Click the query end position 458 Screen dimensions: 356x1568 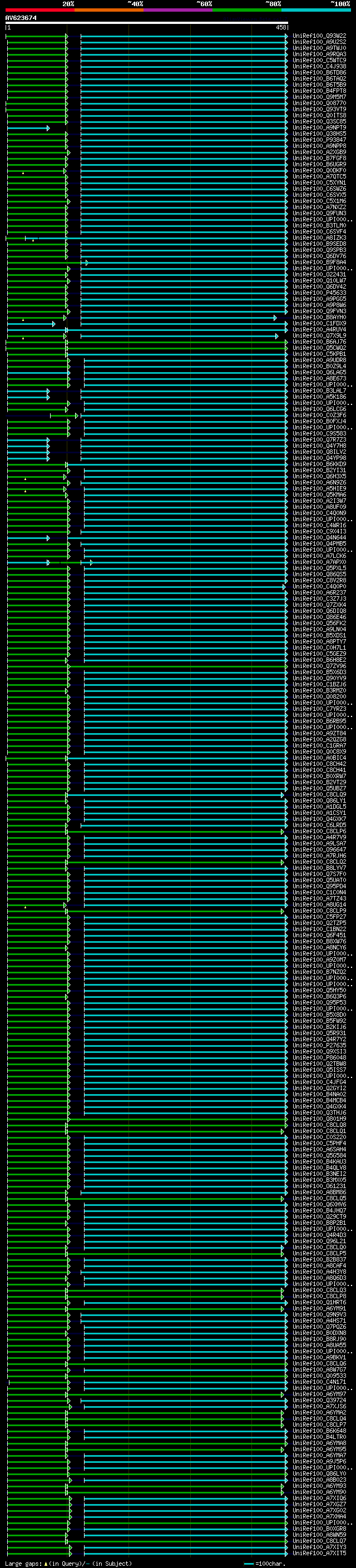280,27
